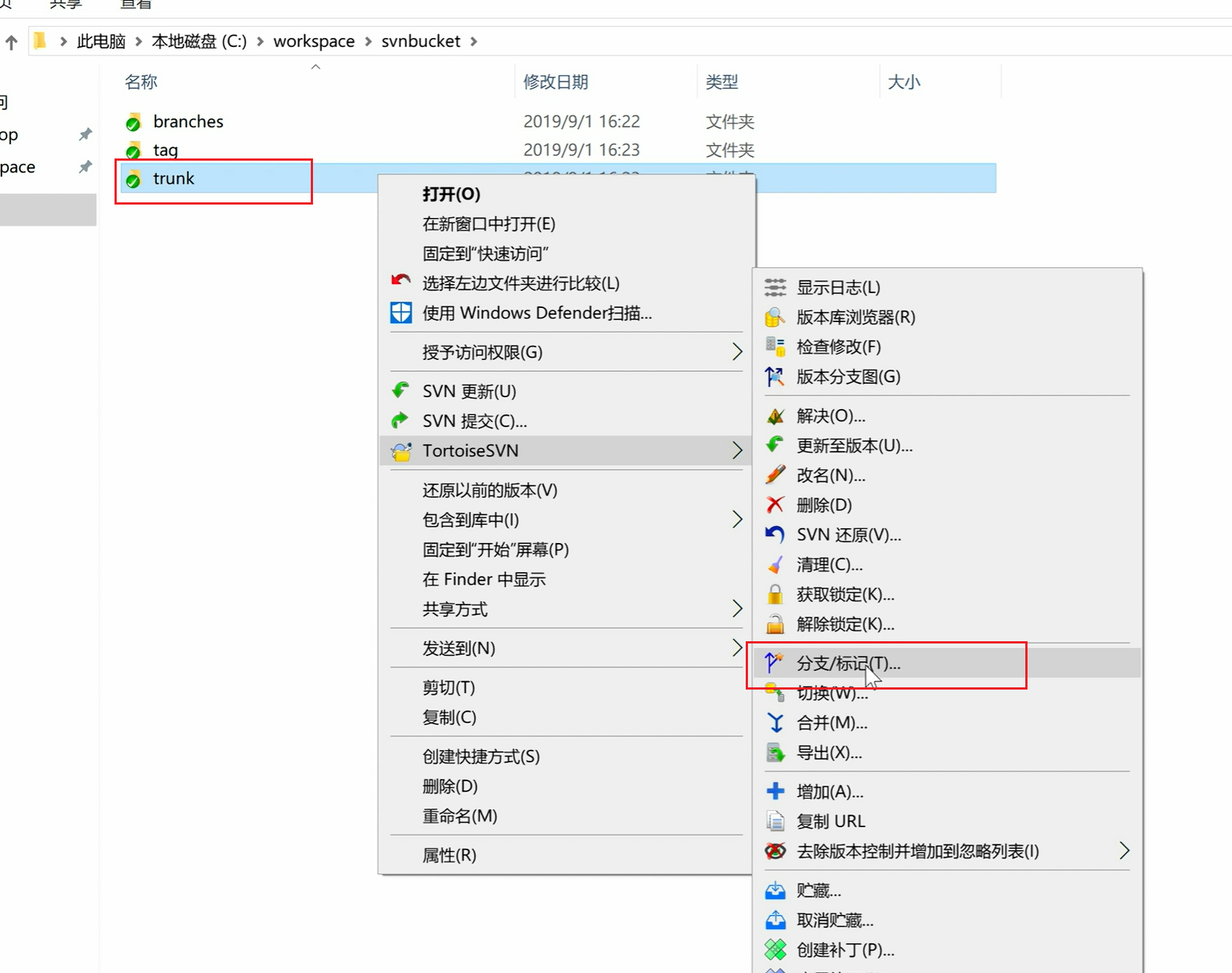Click the SVN Update green arrow icon
This screenshot has width=1232, height=973.
click(401, 391)
